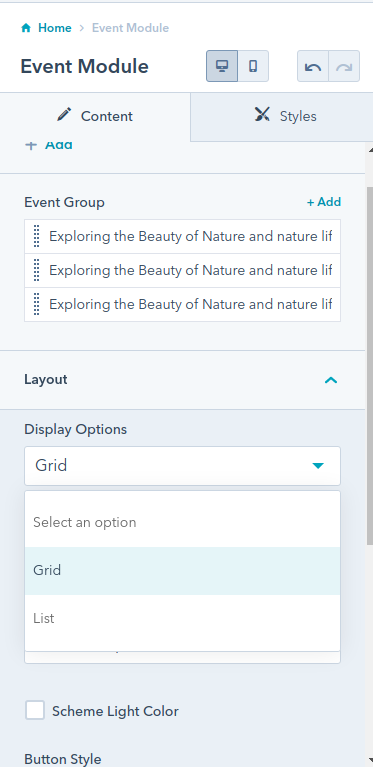Open the Display Options Grid dropdown
This screenshot has width=373, height=767.
tap(182, 466)
